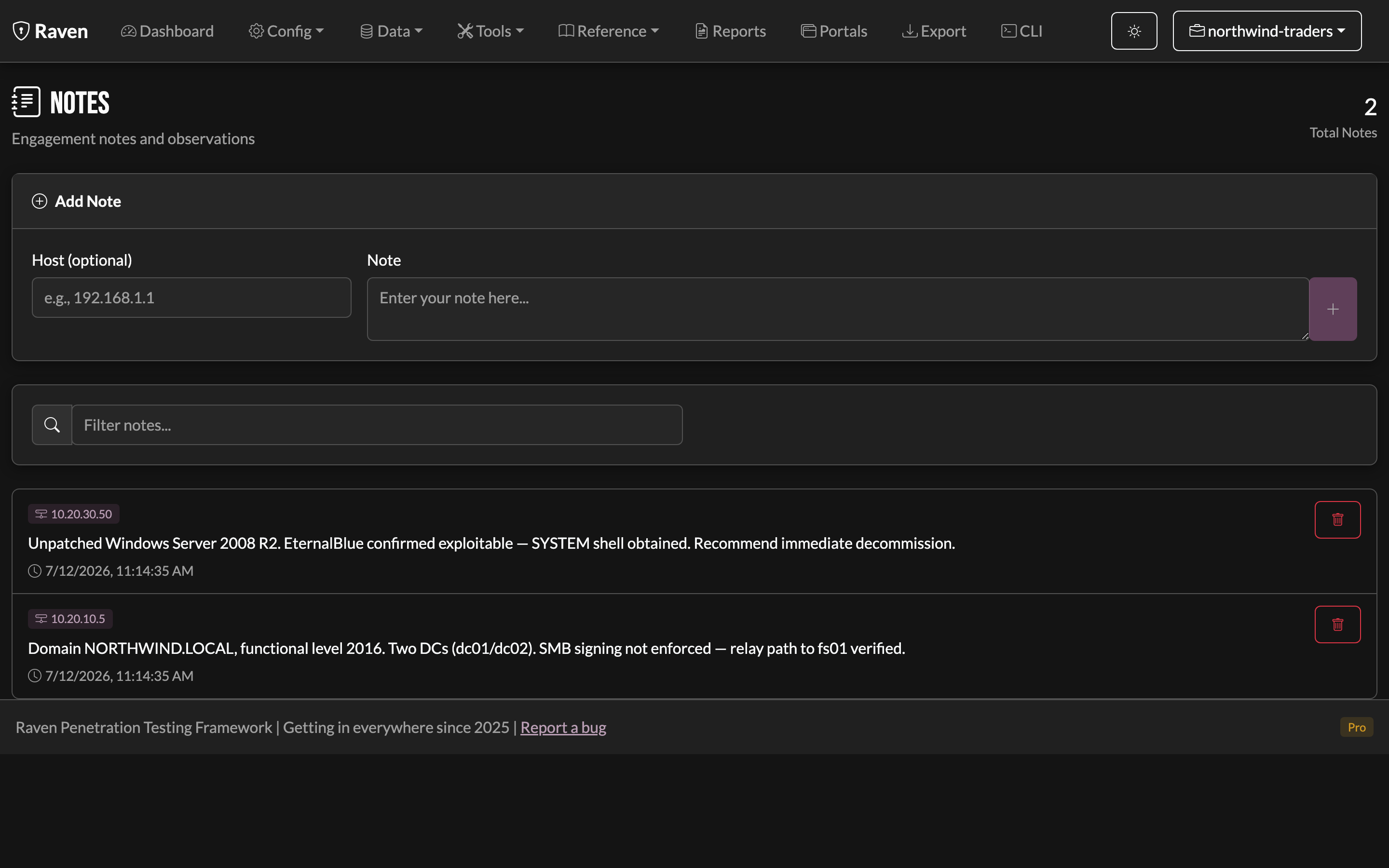Open the Reference dropdown menu
1389x868 pixels.
608,31
